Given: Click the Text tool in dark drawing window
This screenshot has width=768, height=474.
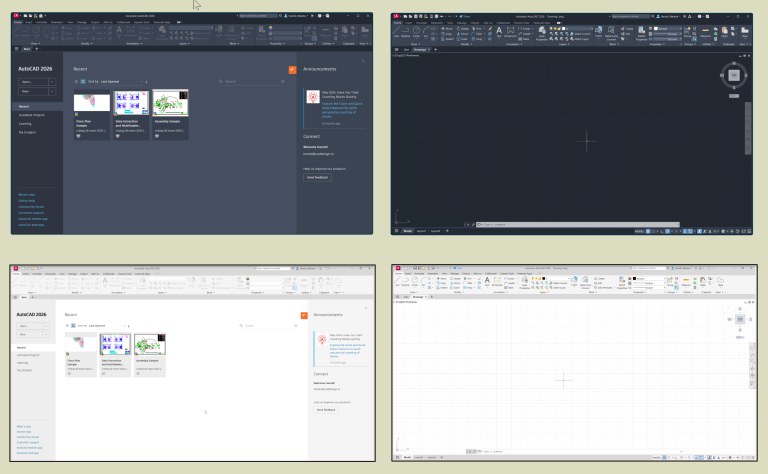Looking at the screenshot, I should pyautogui.click(x=499, y=31).
